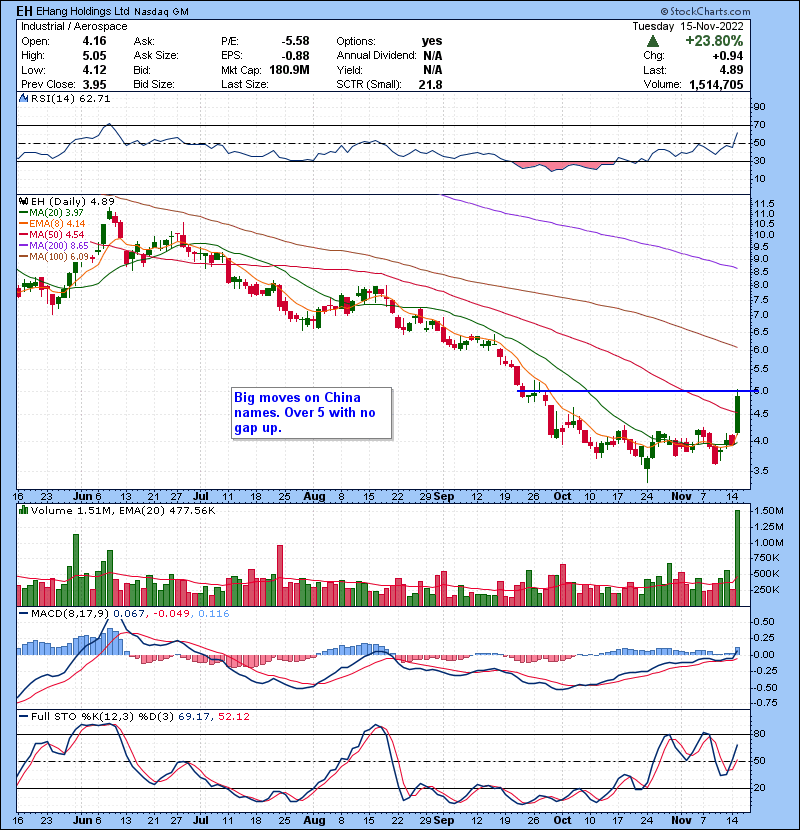Click the Nov label on price chart axis

(681, 497)
